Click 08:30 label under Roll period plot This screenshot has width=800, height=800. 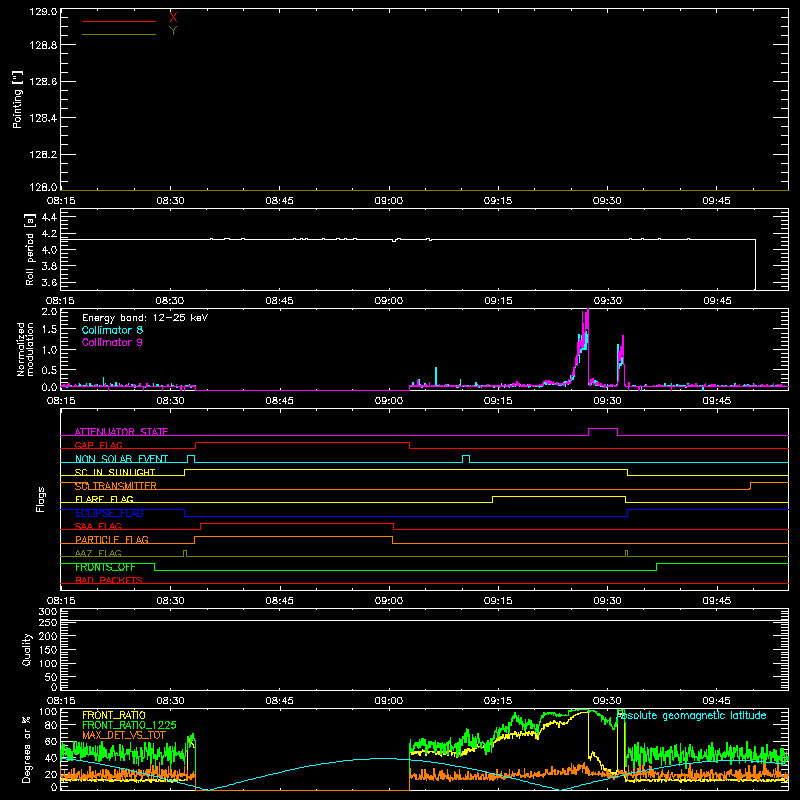[x=170, y=301]
